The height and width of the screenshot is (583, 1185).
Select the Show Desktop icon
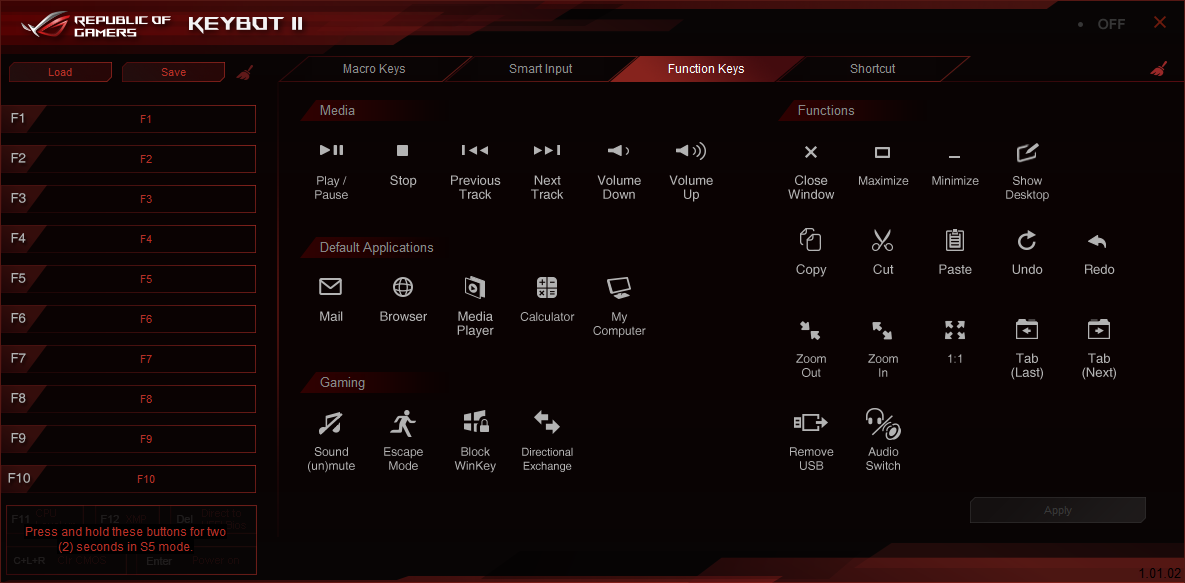click(1027, 152)
